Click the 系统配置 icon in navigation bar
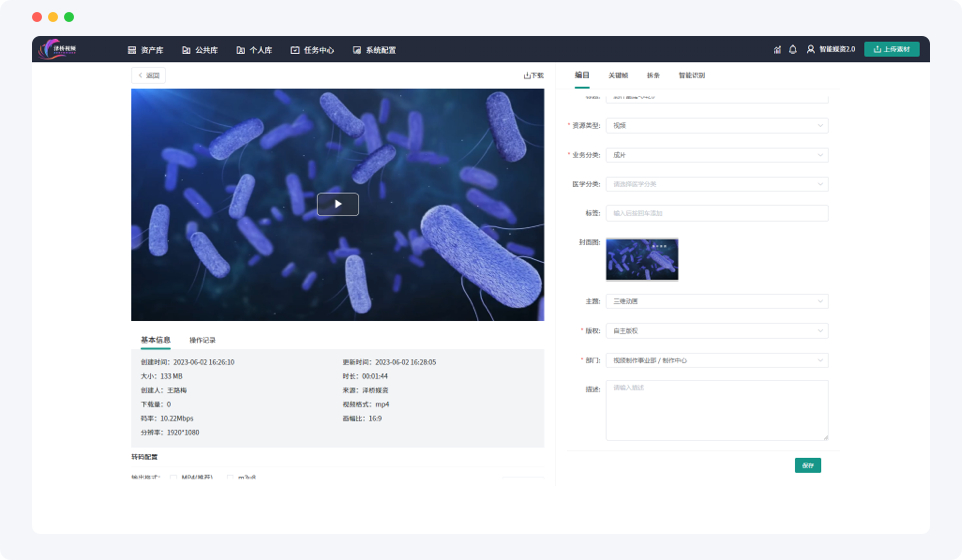 pyautogui.click(x=357, y=49)
